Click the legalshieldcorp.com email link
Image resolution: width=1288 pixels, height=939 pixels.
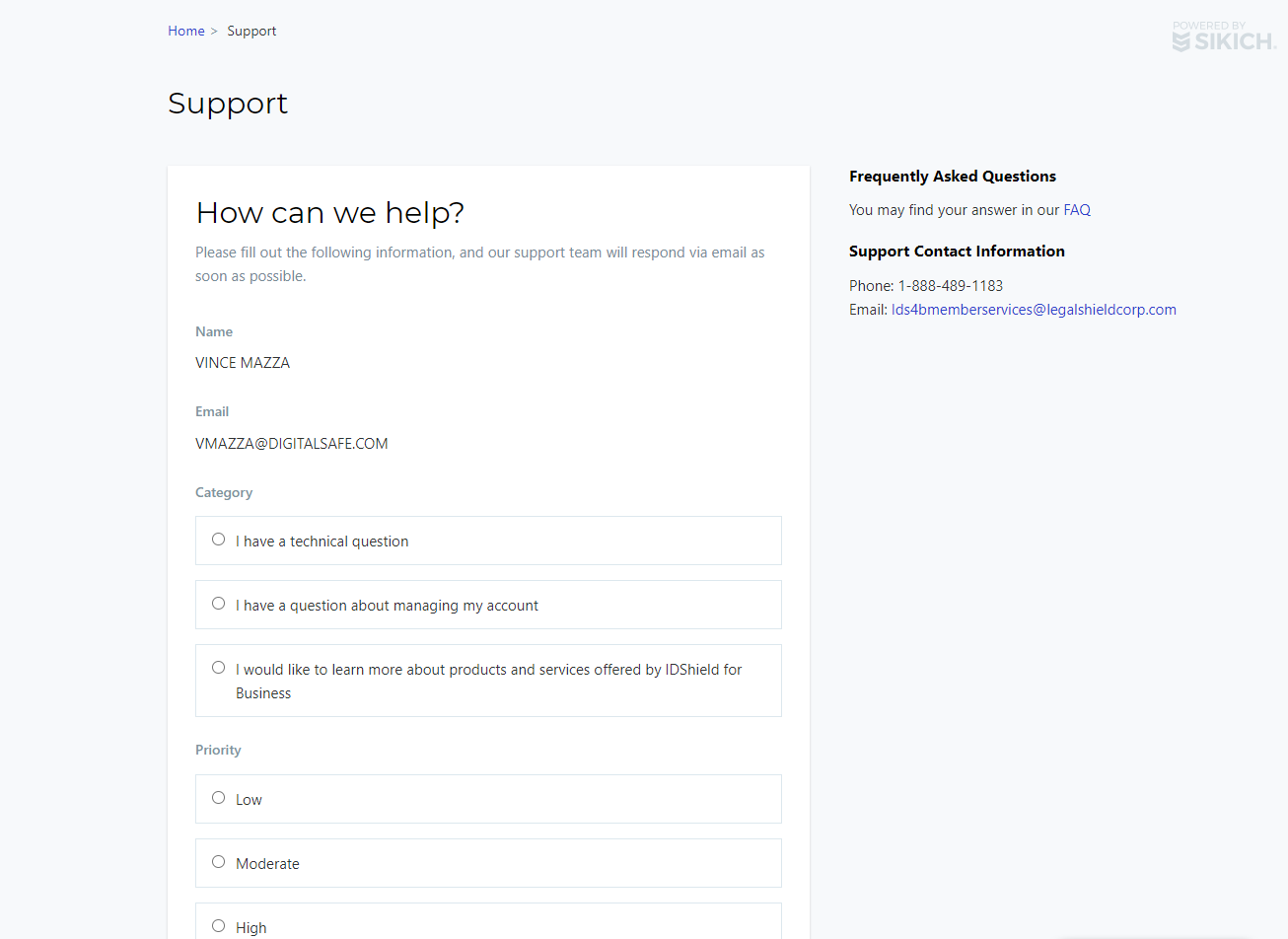1034,309
